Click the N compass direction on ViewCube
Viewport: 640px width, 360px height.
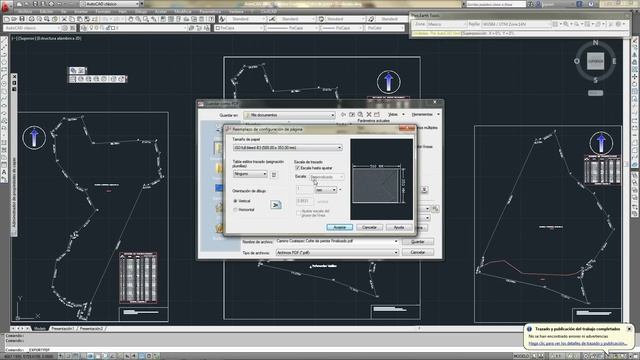tap(595, 43)
